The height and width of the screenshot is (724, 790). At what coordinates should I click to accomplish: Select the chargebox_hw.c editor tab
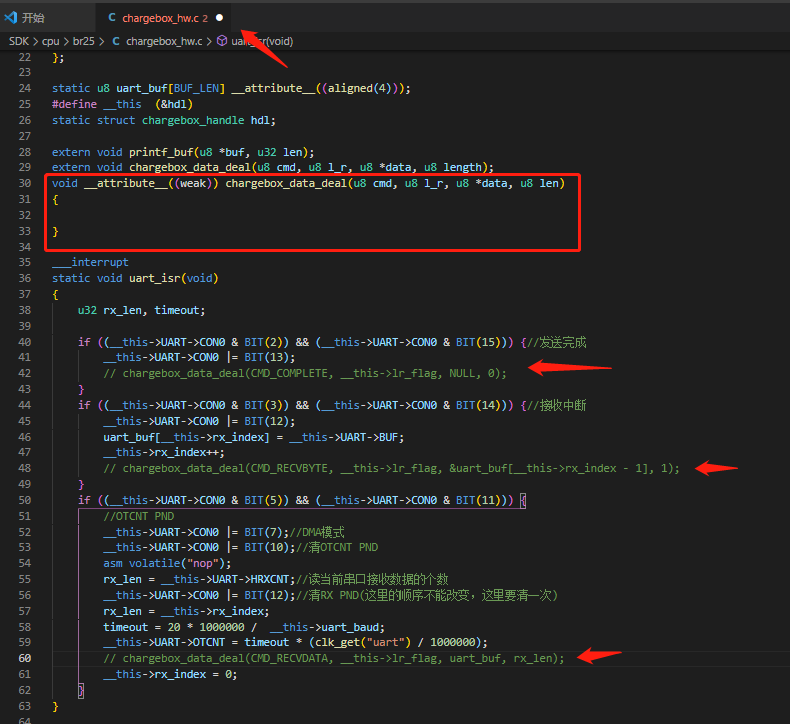click(164, 18)
